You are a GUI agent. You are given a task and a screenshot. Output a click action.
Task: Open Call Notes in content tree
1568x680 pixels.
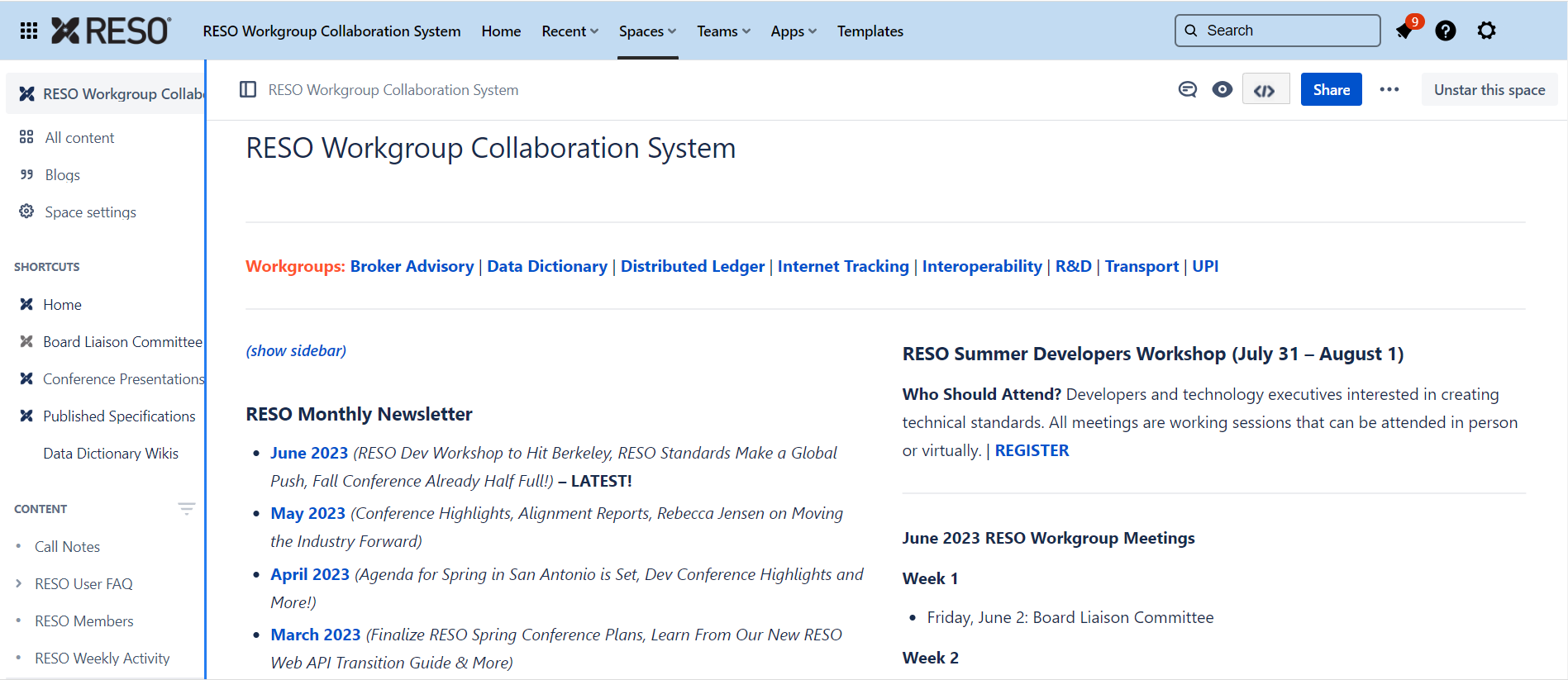(x=67, y=546)
